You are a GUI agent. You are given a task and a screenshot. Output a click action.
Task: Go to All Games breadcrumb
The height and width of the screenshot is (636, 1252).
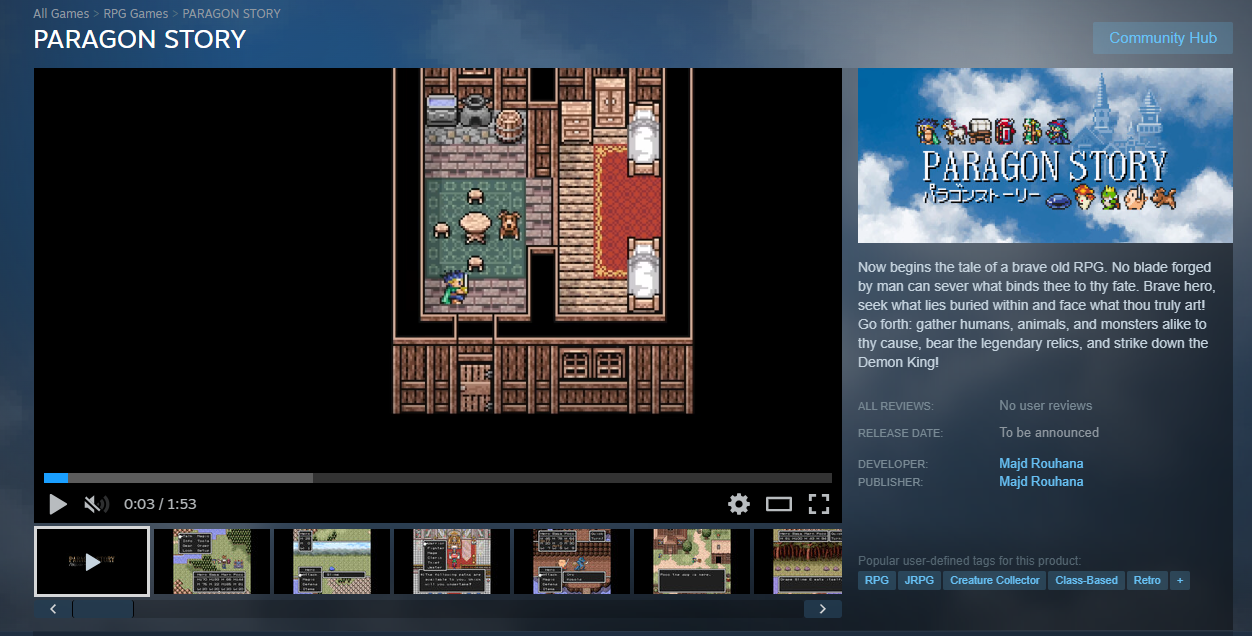(60, 14)
